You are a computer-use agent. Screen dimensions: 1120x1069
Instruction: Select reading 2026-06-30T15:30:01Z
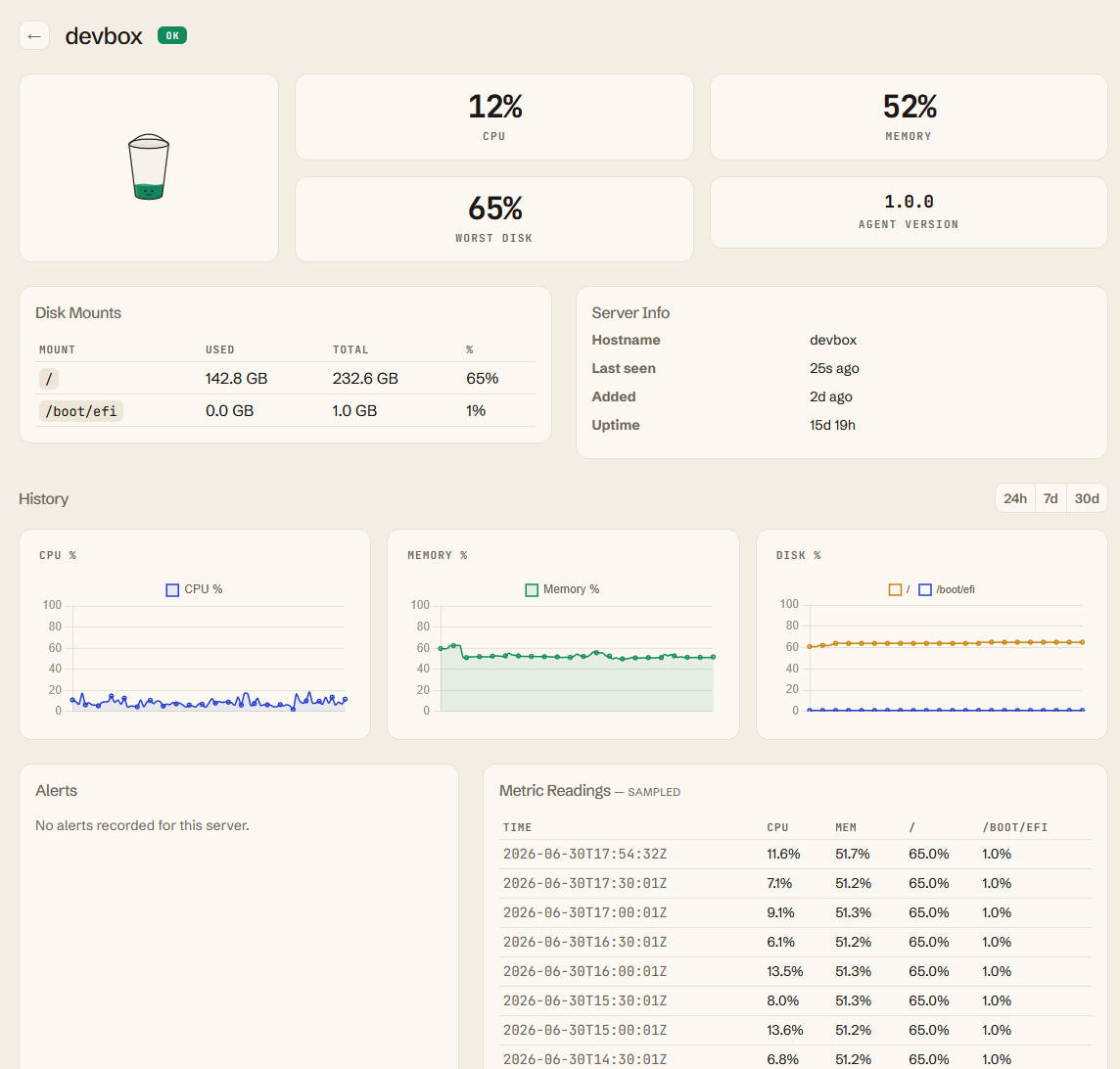pos(796,1000)
